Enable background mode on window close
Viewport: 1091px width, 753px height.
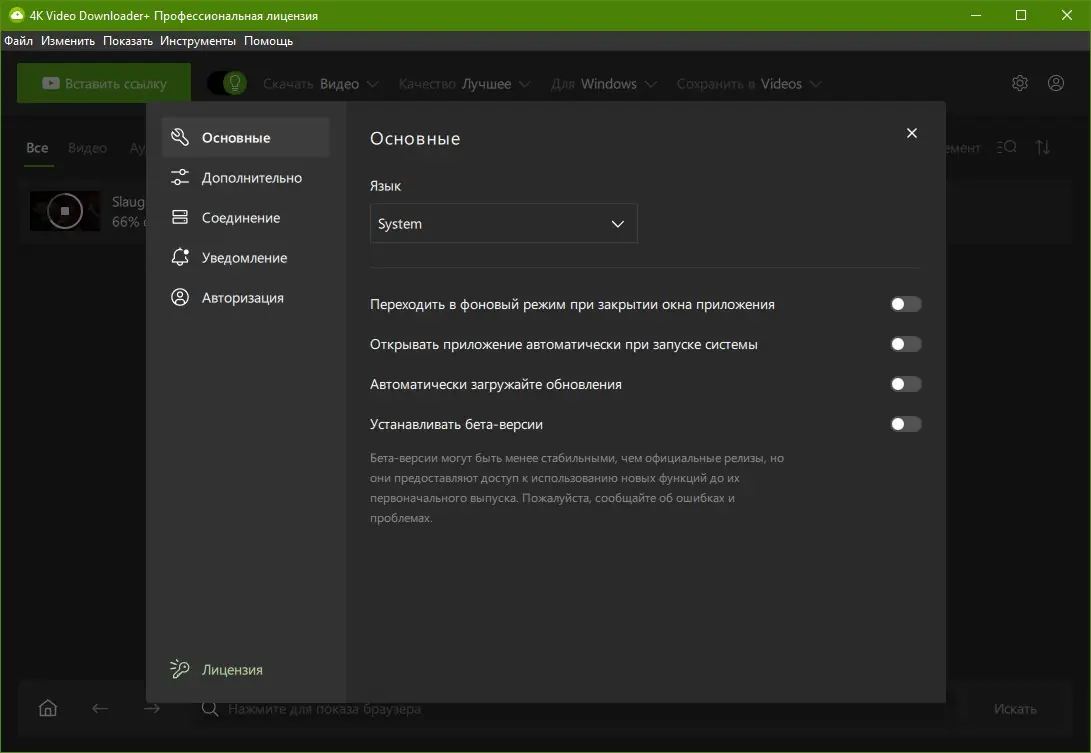(x=906, y=304)
